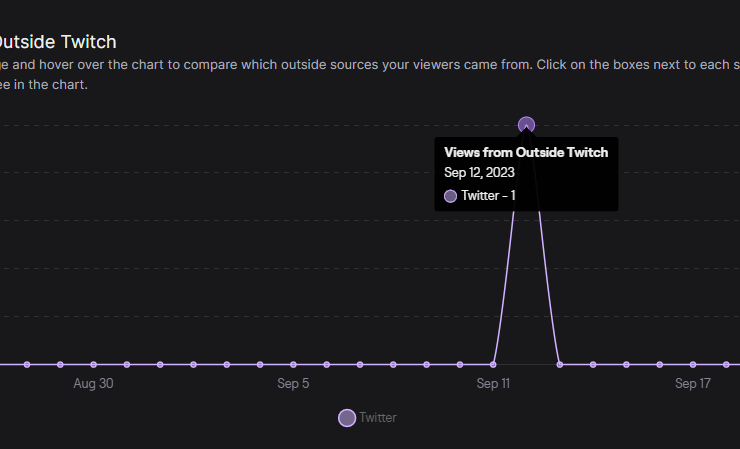
Task: Toggle the Twitter series in the chart legend
Action: click(368, 418)
